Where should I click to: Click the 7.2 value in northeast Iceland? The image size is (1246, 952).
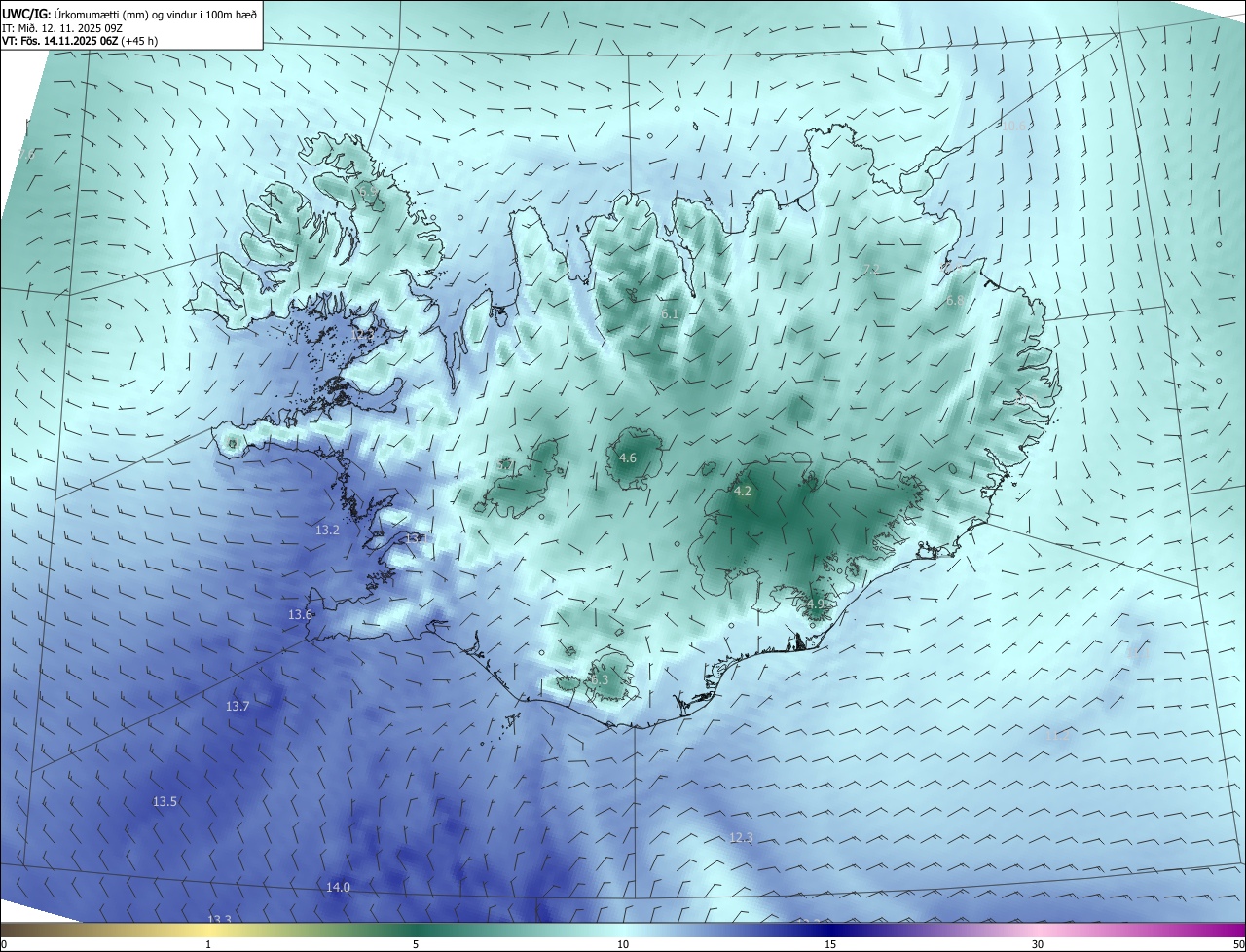coord(871,270)
